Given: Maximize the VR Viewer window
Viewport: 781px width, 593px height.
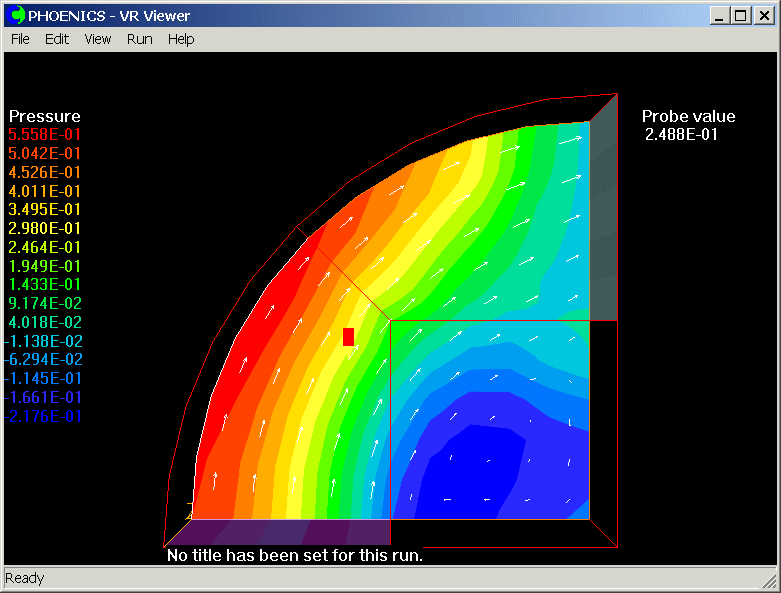Looking at the screenshot, I should click(740, 16).
